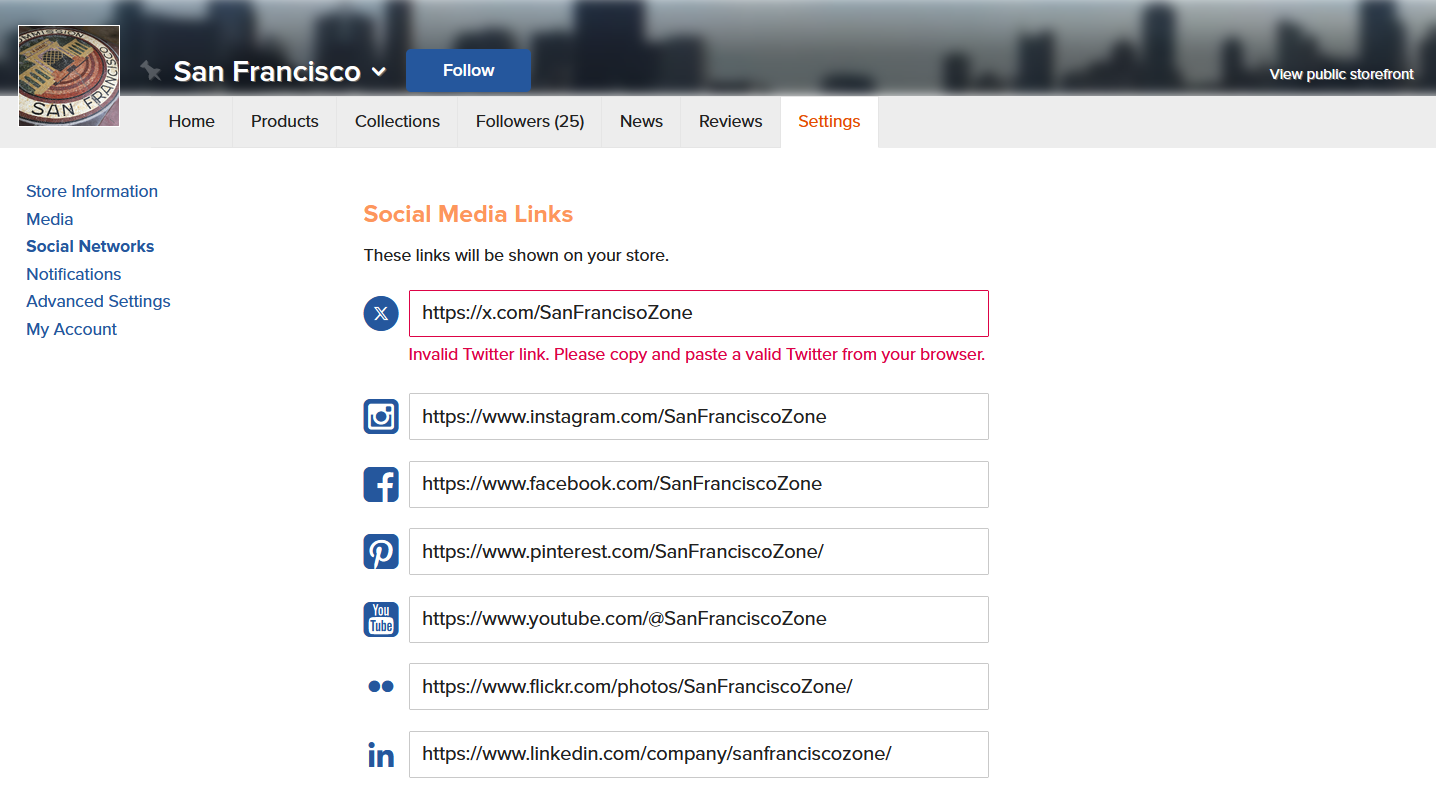Open the Collections tab
This screenshot has width=1436, height=790.
397,121
